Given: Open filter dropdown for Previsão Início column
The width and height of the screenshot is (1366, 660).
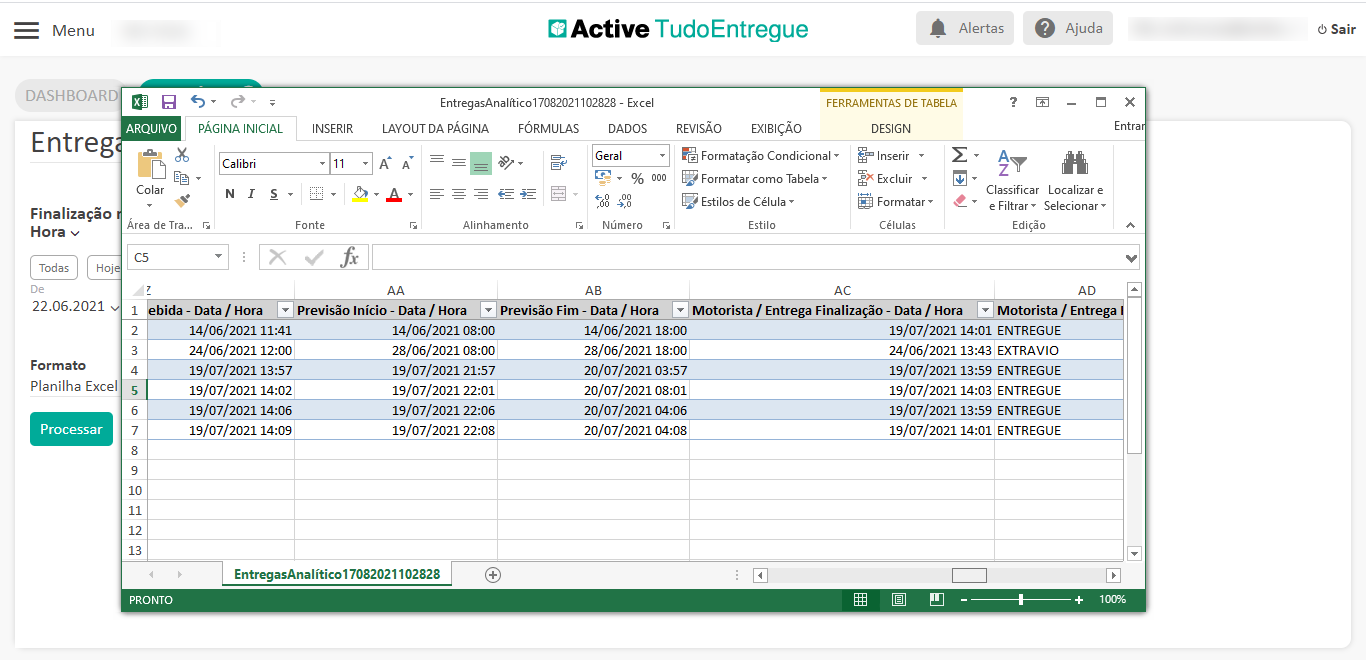Looking at the screenshot, I should click(488, 310).
